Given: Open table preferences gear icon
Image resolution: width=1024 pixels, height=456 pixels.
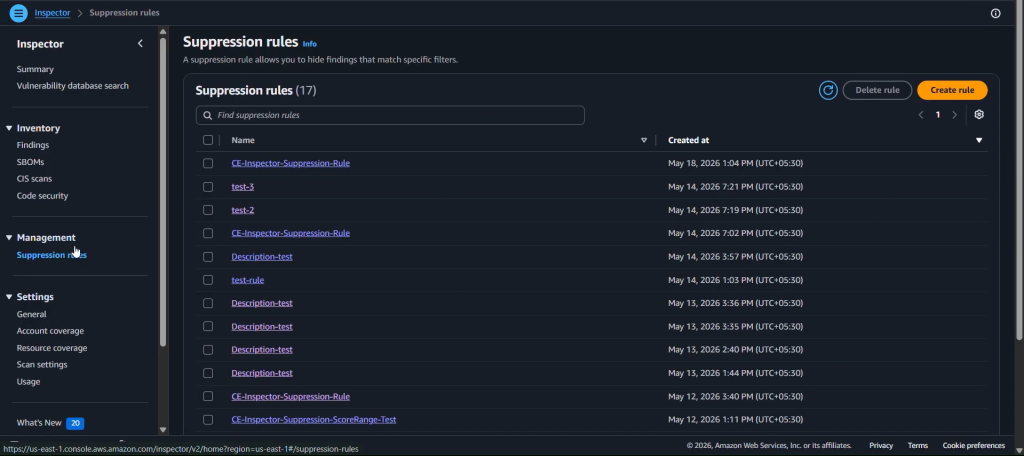Looking at the screenshot, I should click(x=978, y=114).
